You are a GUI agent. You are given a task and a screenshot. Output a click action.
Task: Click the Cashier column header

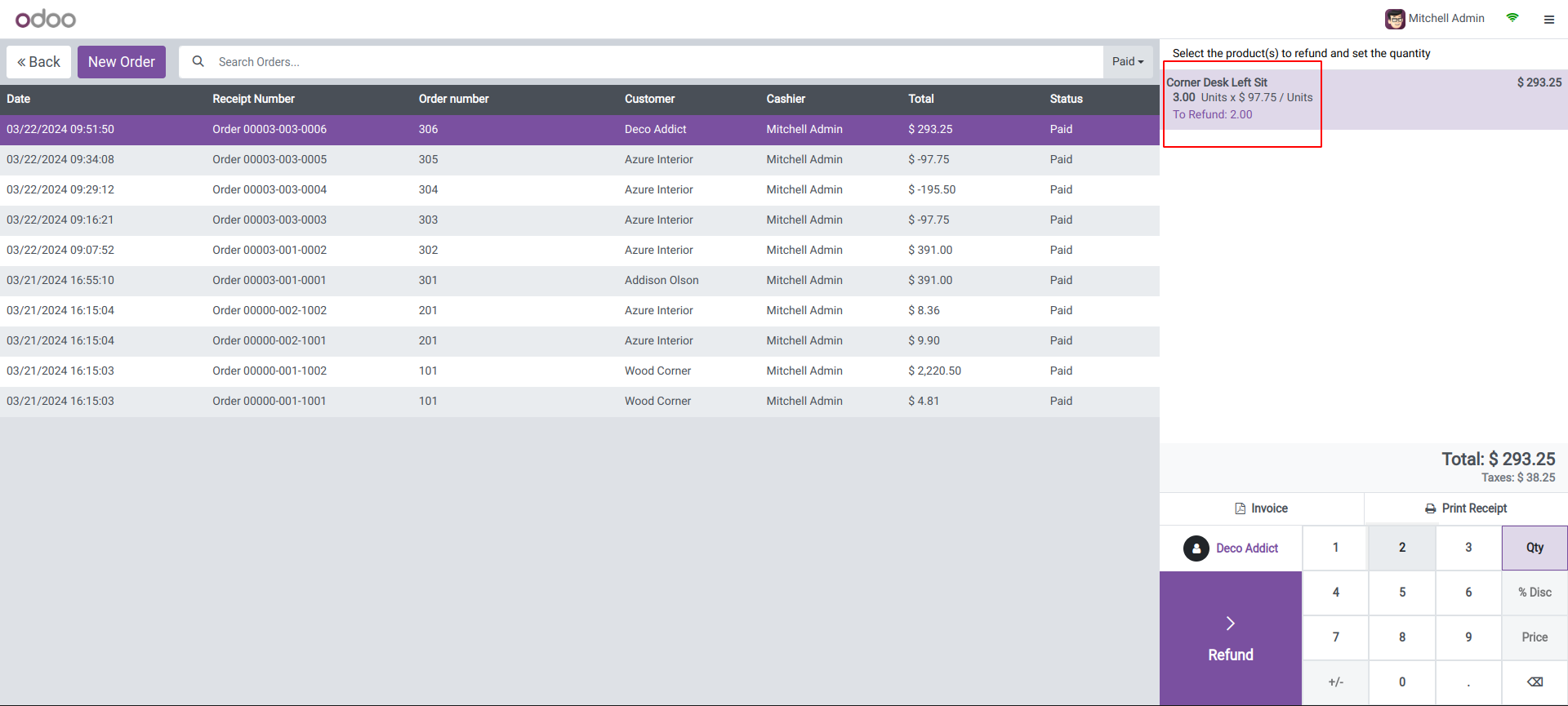click(786, 99)
